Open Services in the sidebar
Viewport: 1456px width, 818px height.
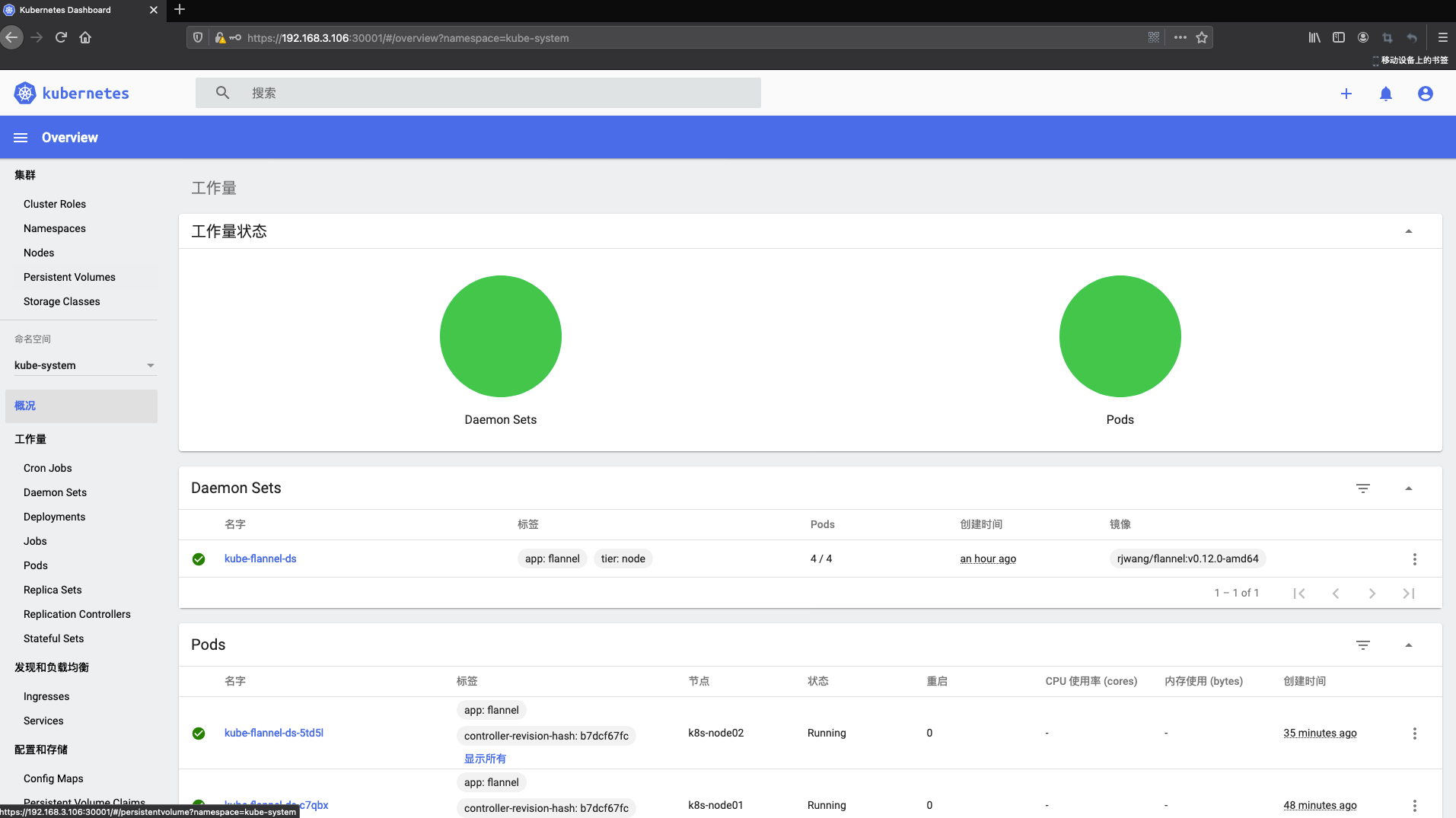click(43, 721)
